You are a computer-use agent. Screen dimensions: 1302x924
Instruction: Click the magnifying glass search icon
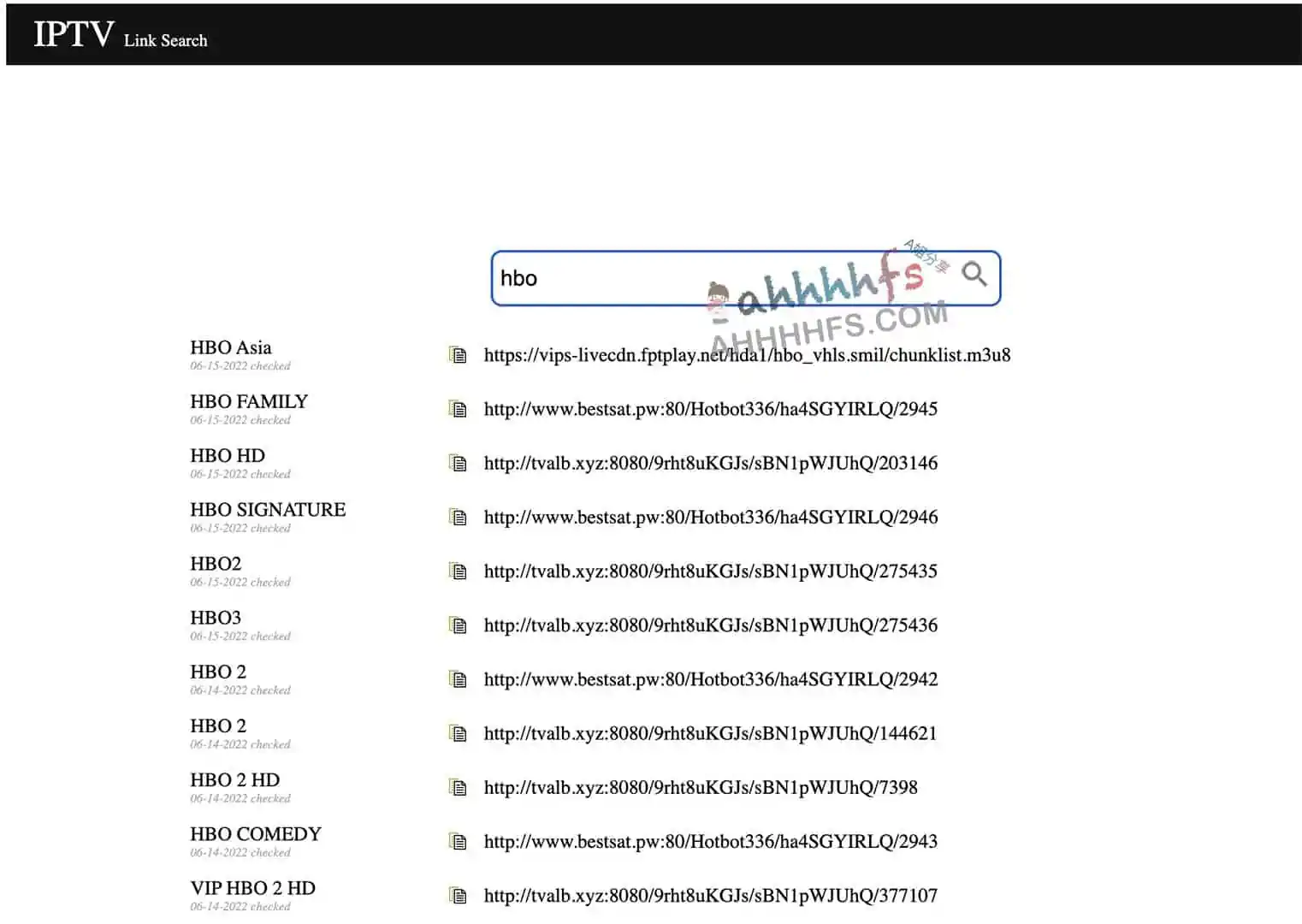click(974, 275)
